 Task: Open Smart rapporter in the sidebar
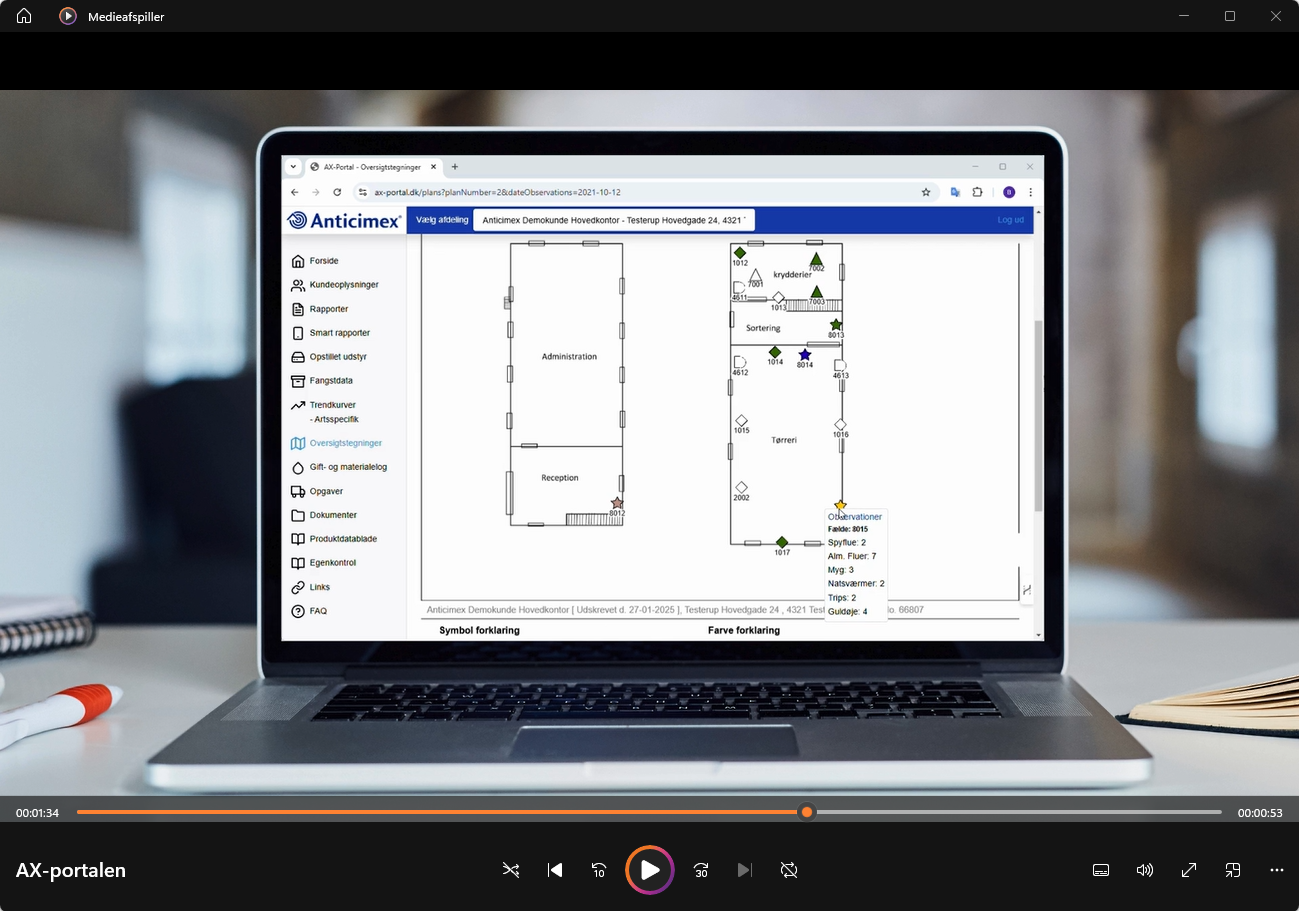pyautogui.click(x=340, y=333)
